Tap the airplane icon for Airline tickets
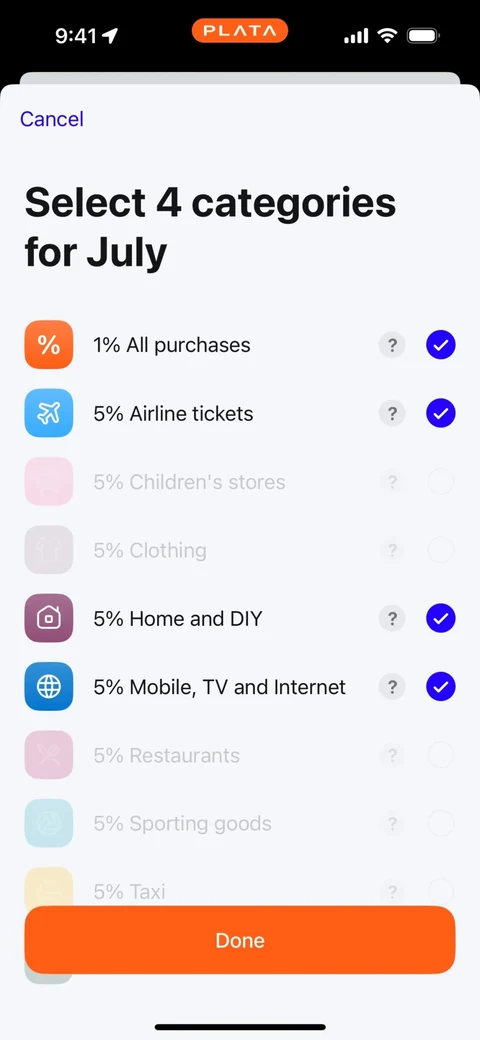Screen dimensions: 480x1040 click(48, 413)
